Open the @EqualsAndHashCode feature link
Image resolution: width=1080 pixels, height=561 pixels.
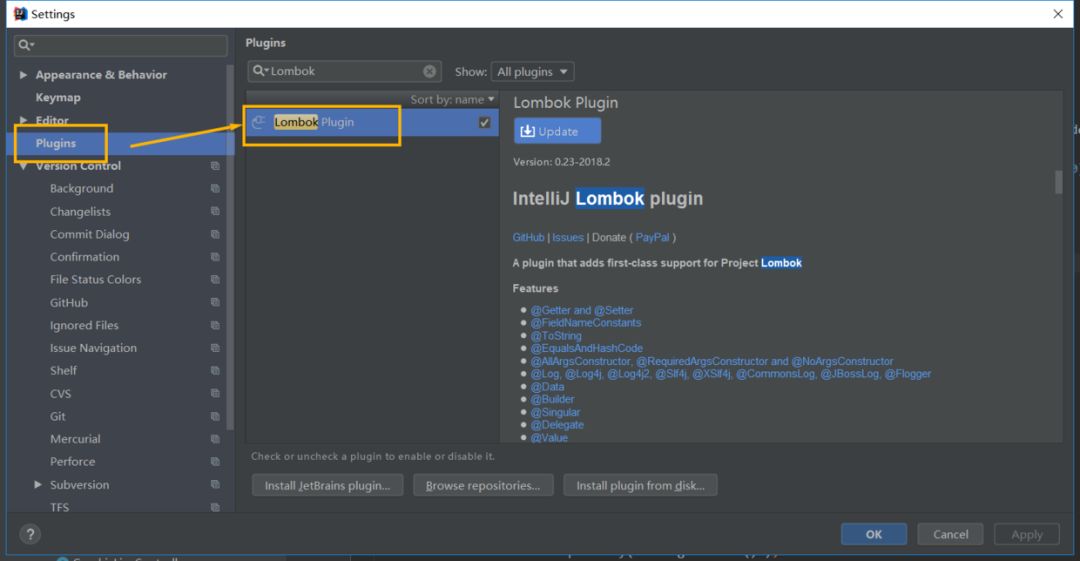click(586, 348)
